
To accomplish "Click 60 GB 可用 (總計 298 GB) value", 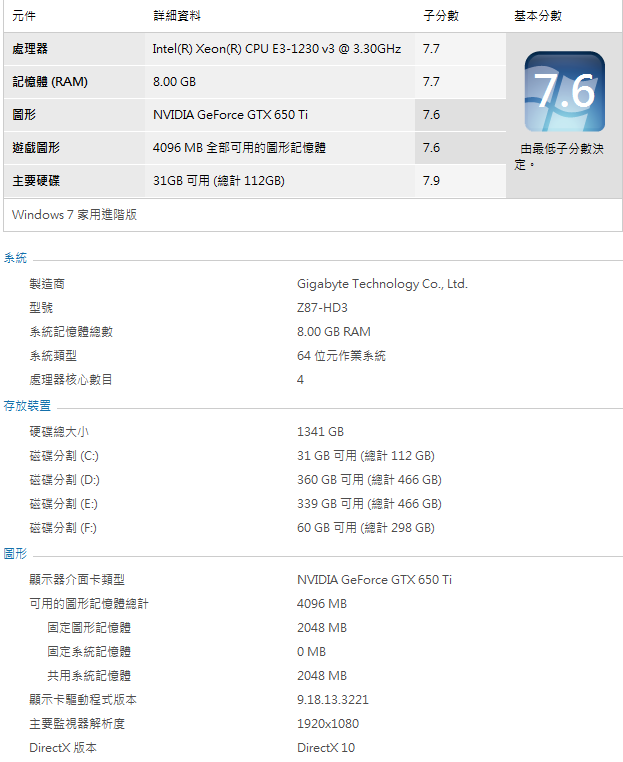I will pyautogui.click(x=366, y=528).
